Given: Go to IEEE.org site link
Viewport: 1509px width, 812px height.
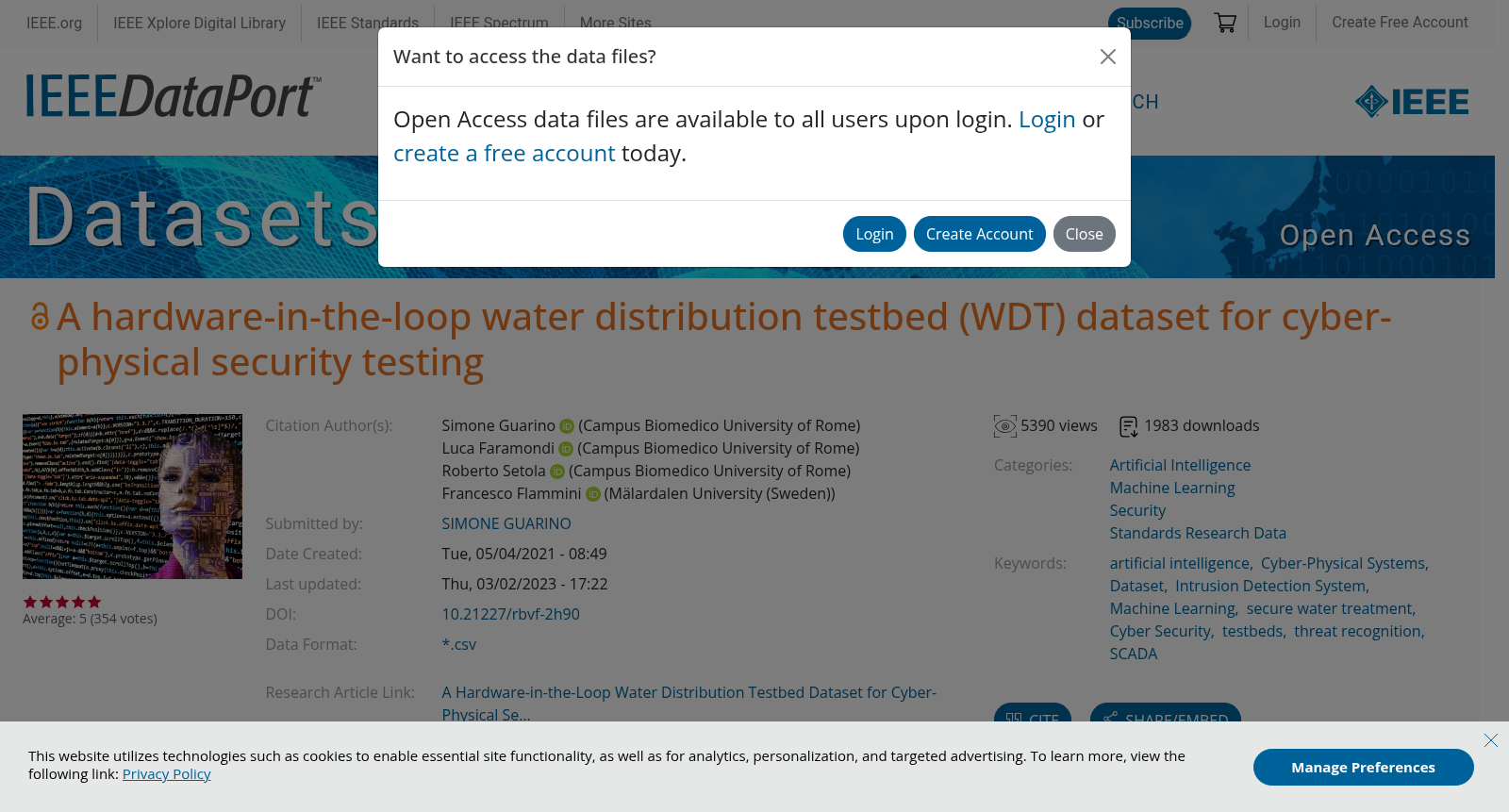Looking at the screenshot, I should point(54,23).
